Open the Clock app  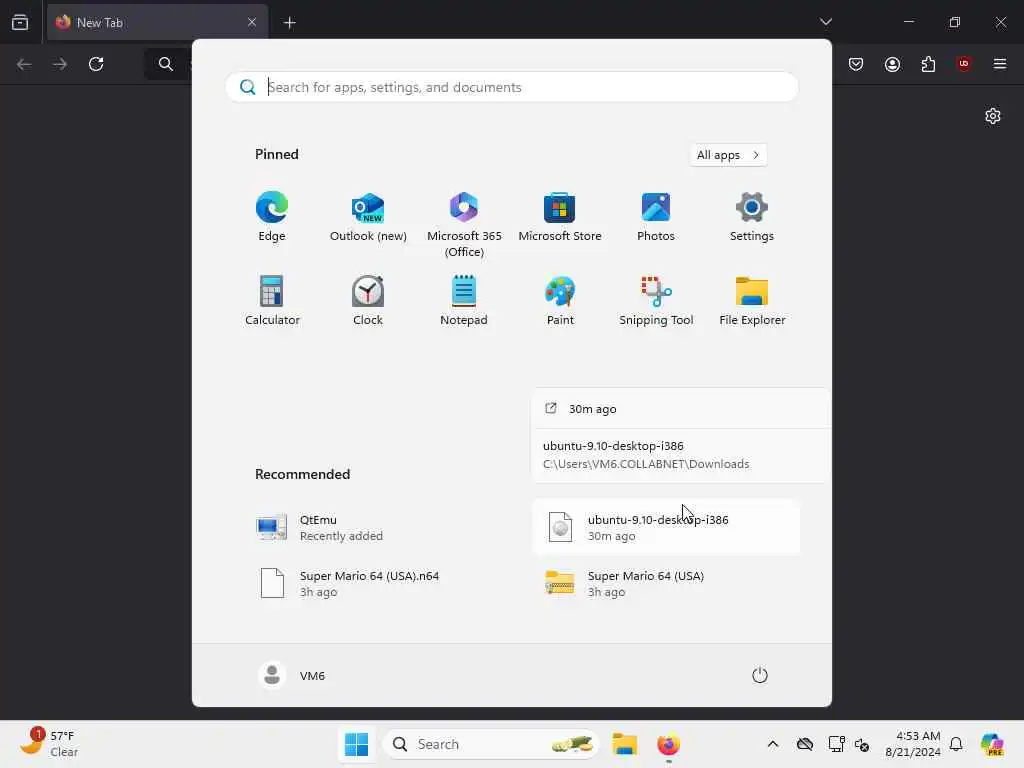pos(368,300)
